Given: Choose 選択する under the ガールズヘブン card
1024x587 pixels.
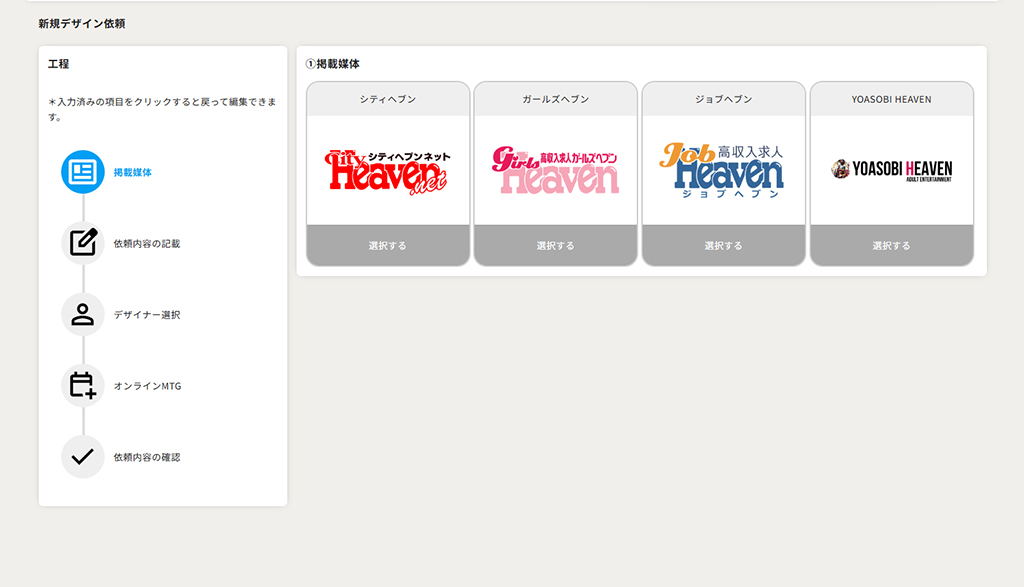Looking at the screenshot, I should pos(556,246).
